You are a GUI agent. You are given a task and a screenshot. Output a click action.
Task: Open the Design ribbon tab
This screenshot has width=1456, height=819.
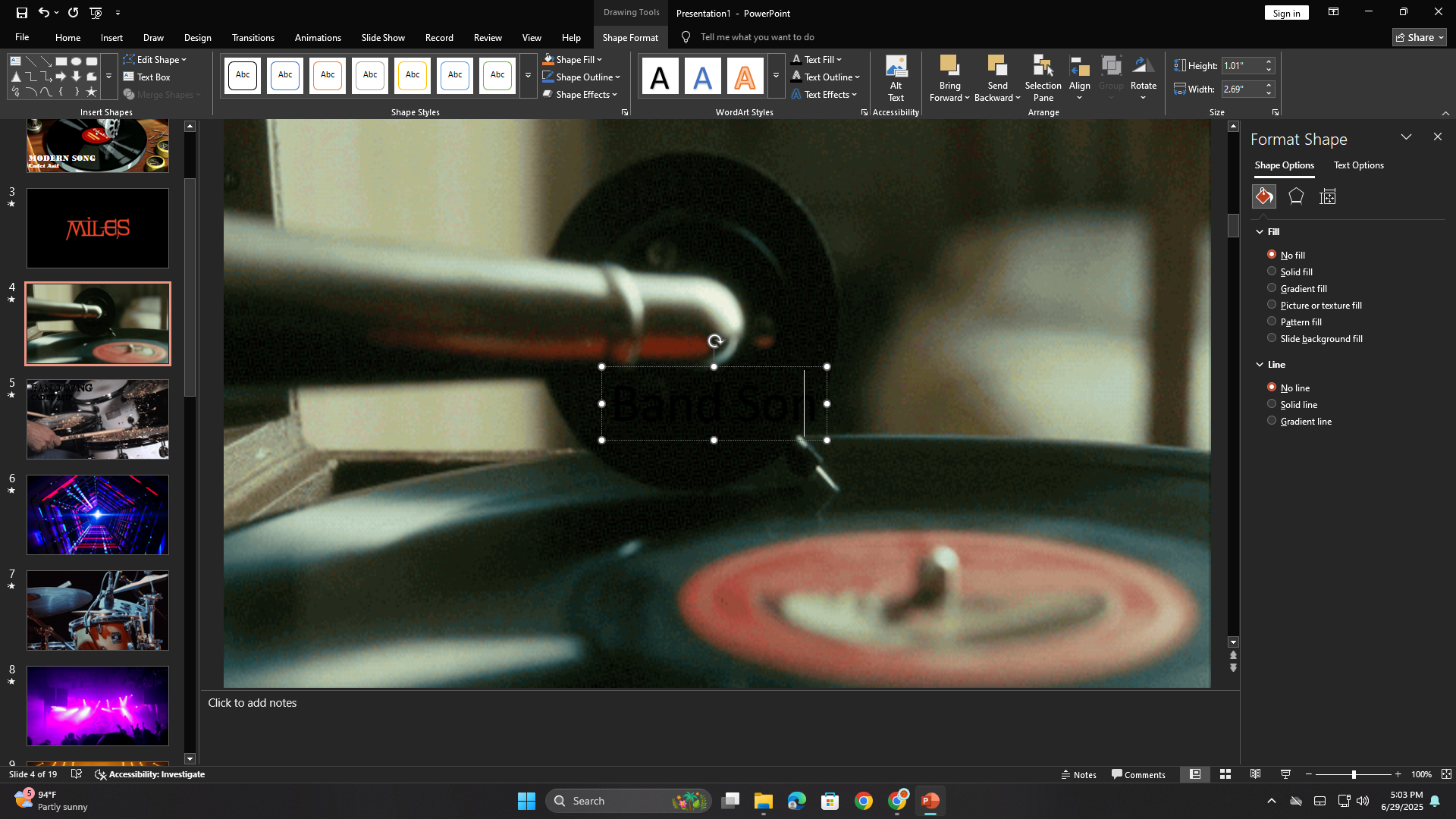[197, 37]
